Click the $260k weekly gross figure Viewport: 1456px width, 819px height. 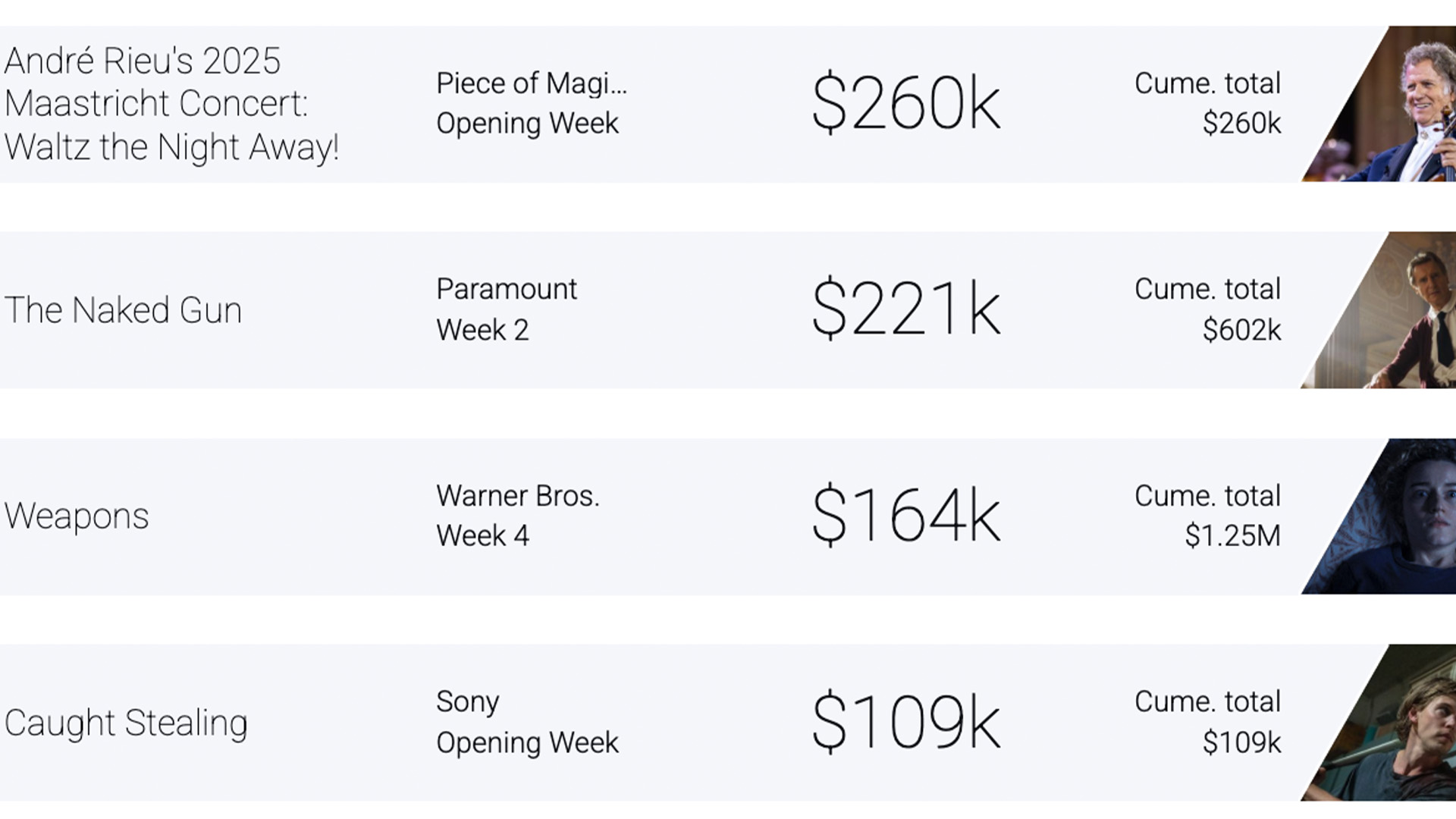pyautogui.click(x=906, y=103)
